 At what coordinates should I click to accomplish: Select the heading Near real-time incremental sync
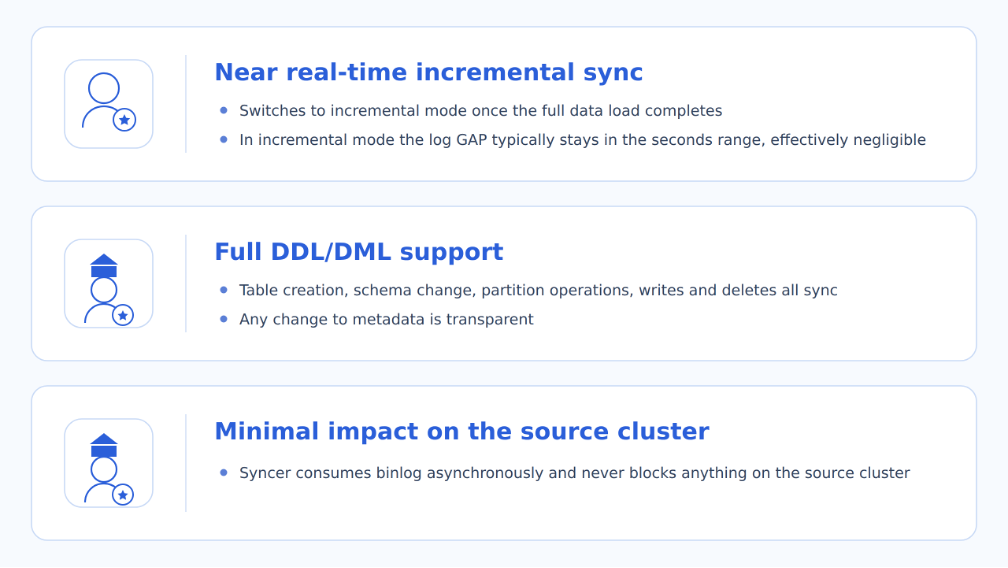click(428, 72)
